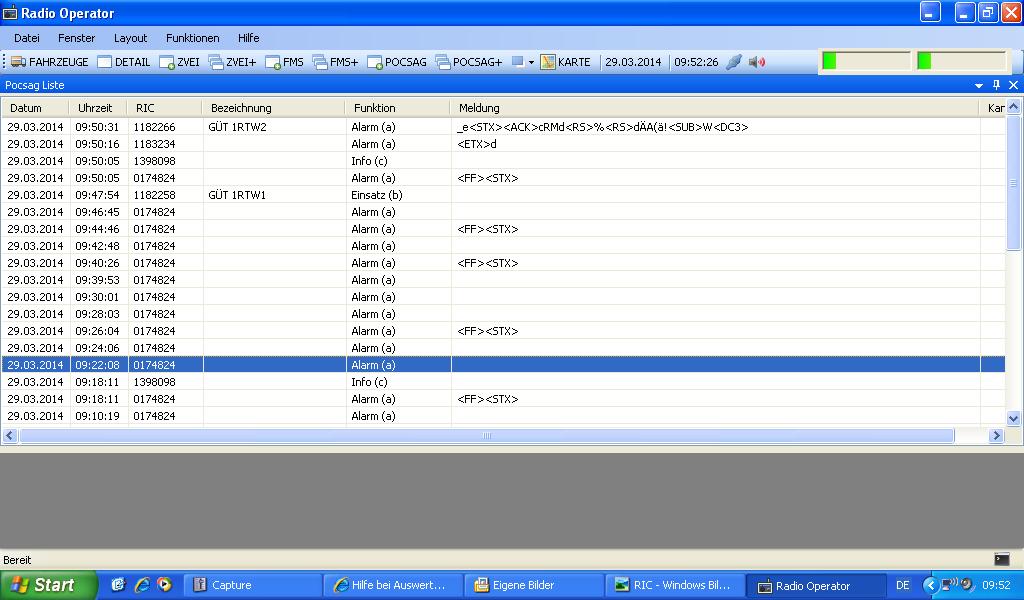Image resolution: width=1024 pixels, height=600 pixels.
Task: Open the DETAIL window from toolbar
Action: (123, 62)
